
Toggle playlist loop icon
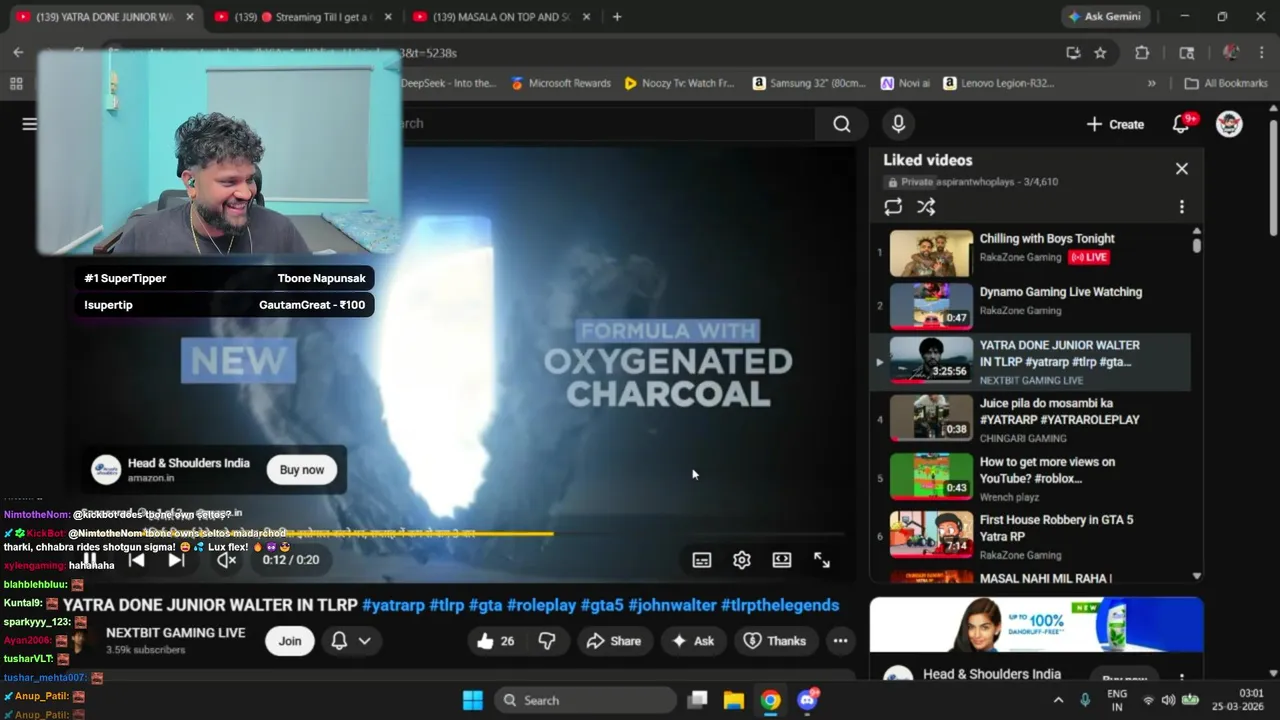pyautogui.click(x=893, y=207)
